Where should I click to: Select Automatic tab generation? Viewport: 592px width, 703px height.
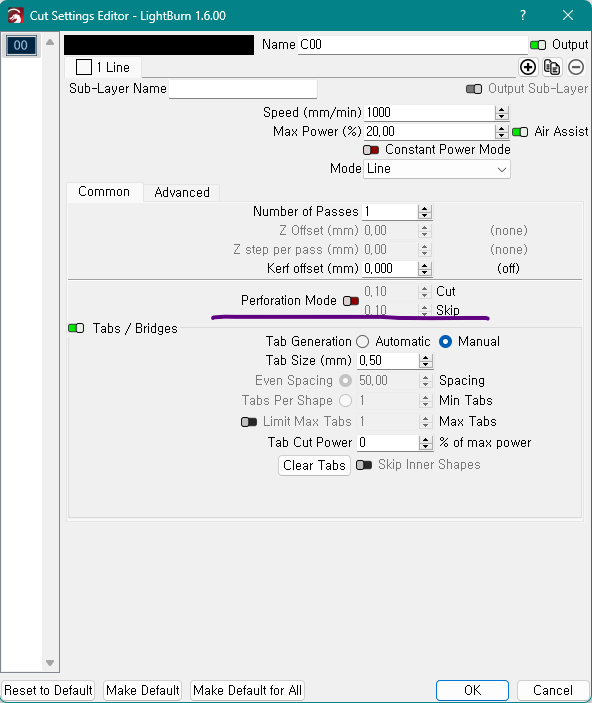362,342
